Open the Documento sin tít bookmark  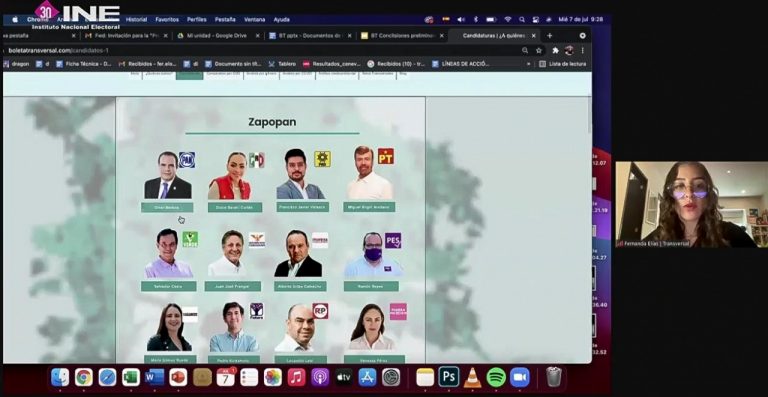tap(234, 64)
